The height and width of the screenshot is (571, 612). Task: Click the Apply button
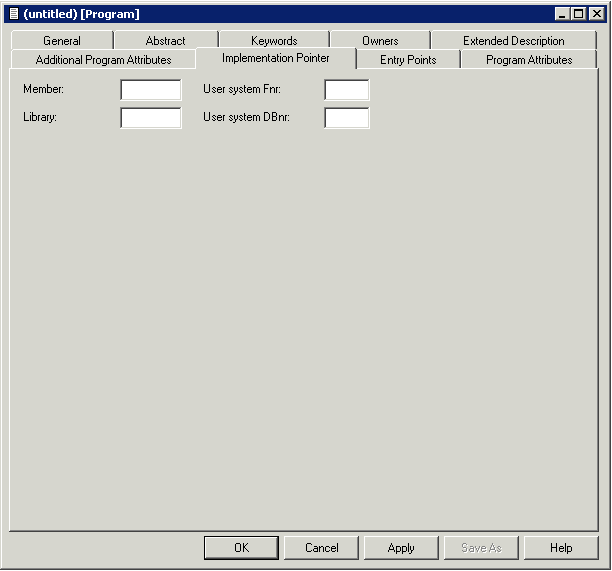tap(401, 548)
